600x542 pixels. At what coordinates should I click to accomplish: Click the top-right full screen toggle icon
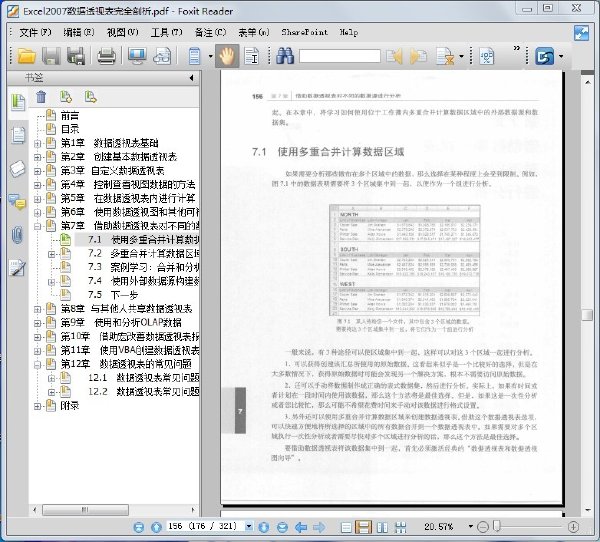581,33
